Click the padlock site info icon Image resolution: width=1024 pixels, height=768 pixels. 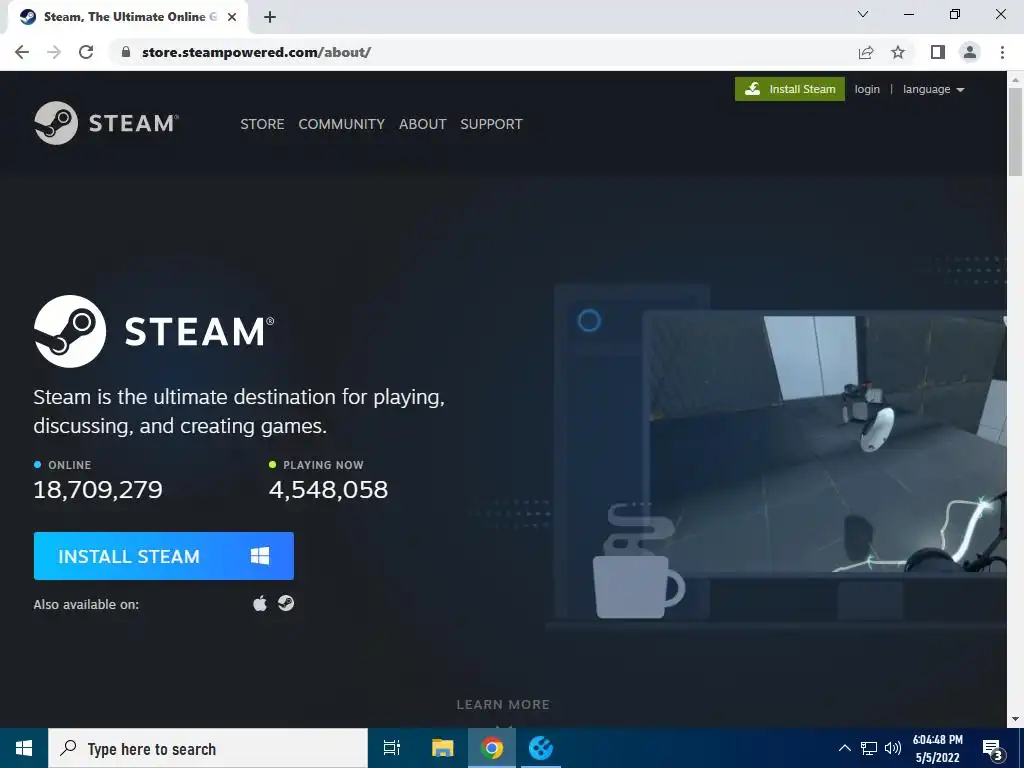click(x=126, y=52)
